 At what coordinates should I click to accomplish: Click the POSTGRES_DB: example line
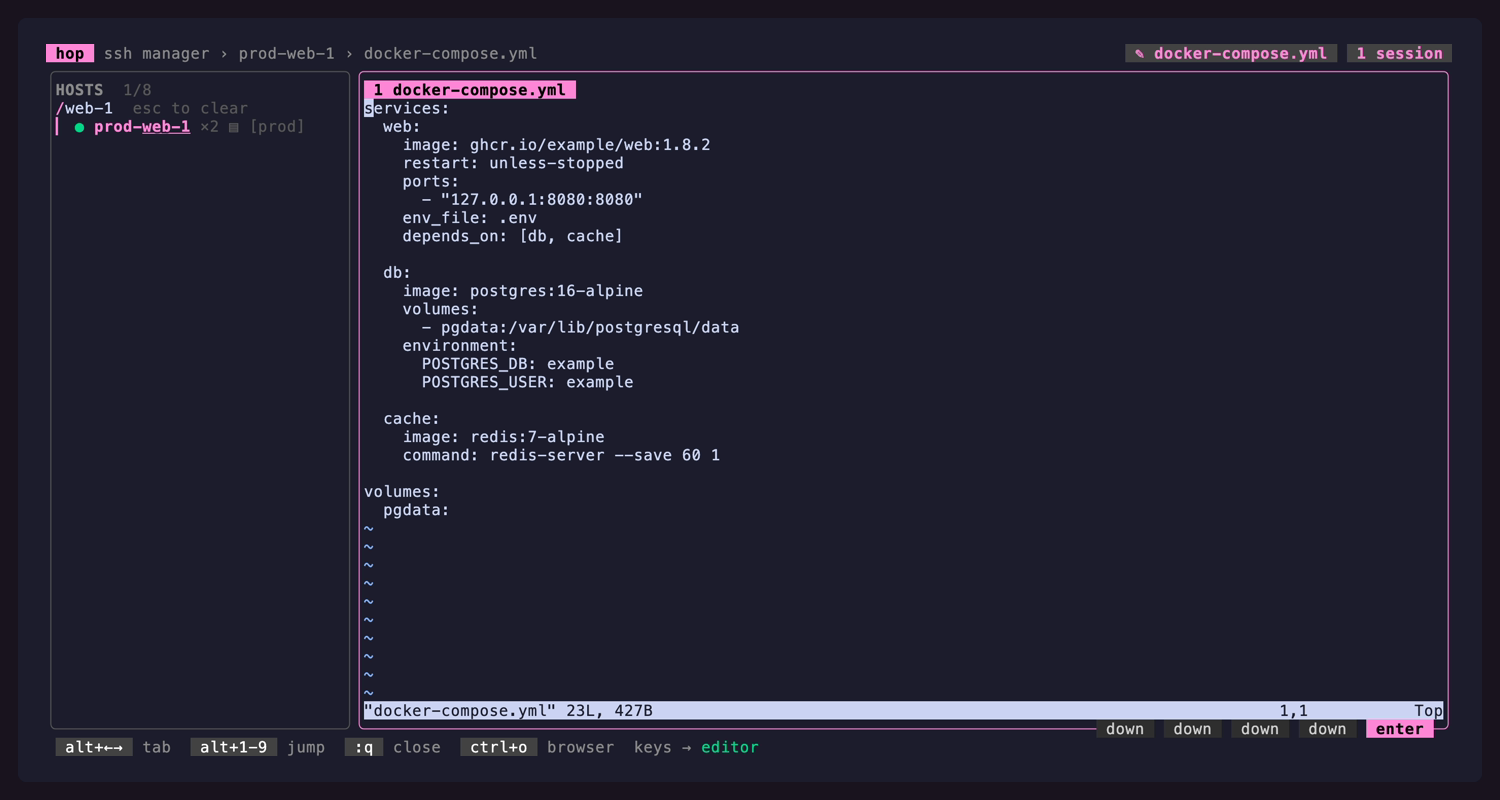(x=517, y=364)
